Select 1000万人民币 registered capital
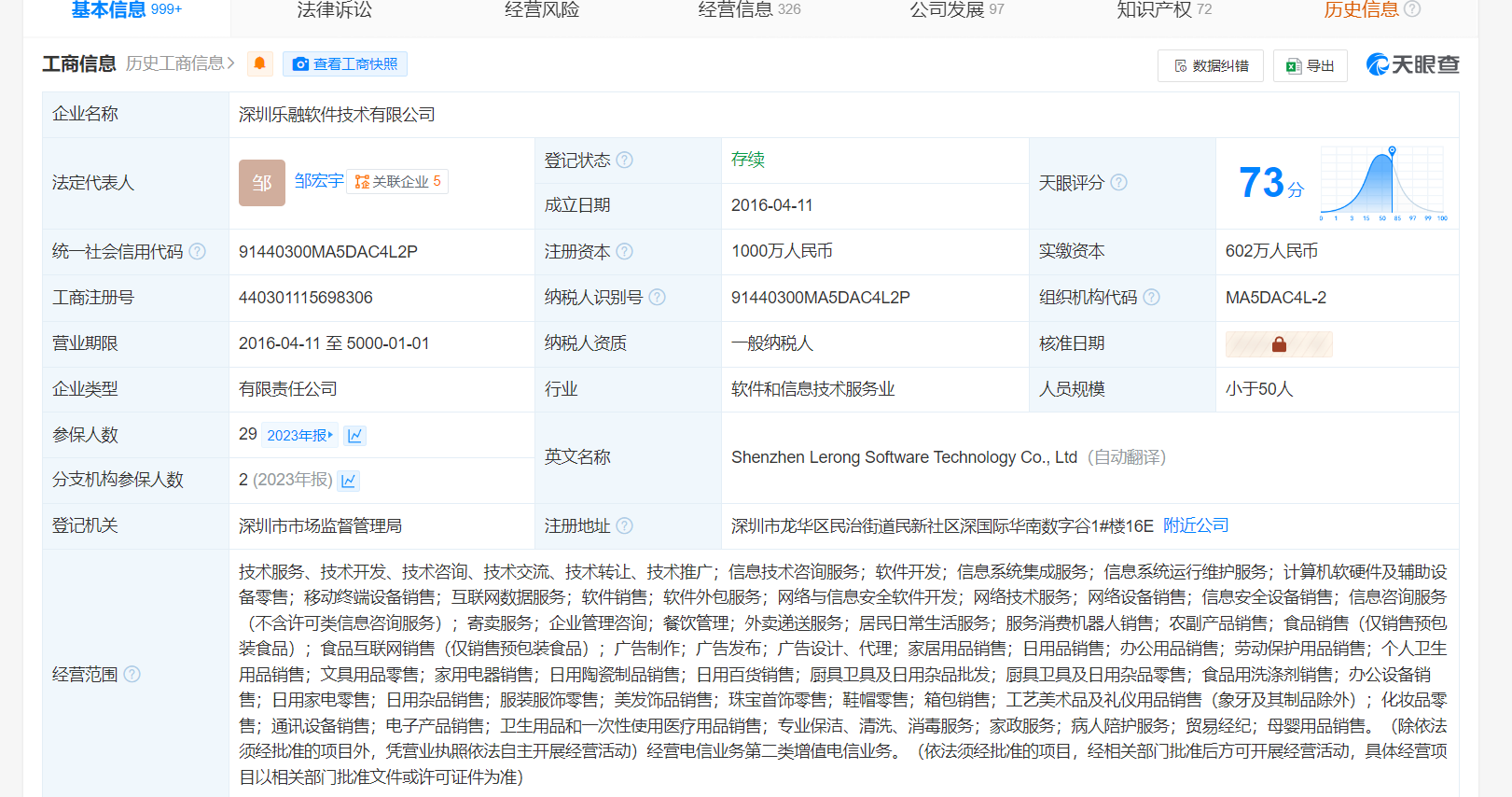This screenshot has height=797, width=1512. pyautogui.click(x=782, y=251)
